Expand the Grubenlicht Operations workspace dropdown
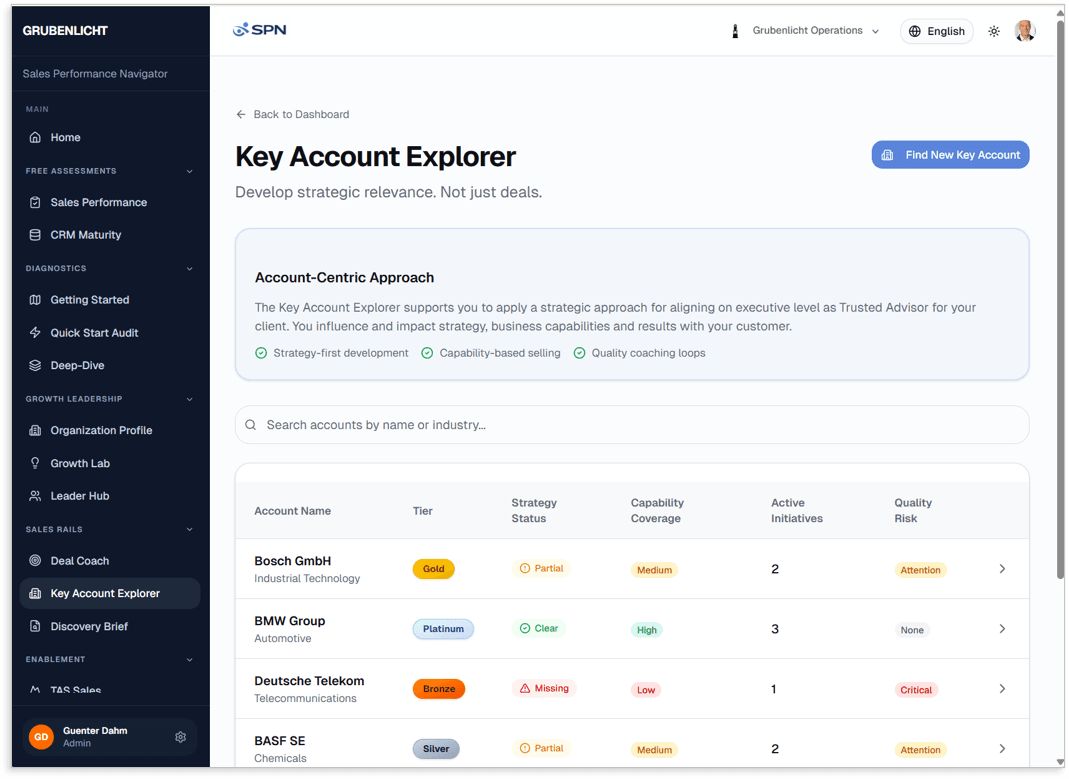The width and height of the screenshot is (1069, 779). click(812, 31)
